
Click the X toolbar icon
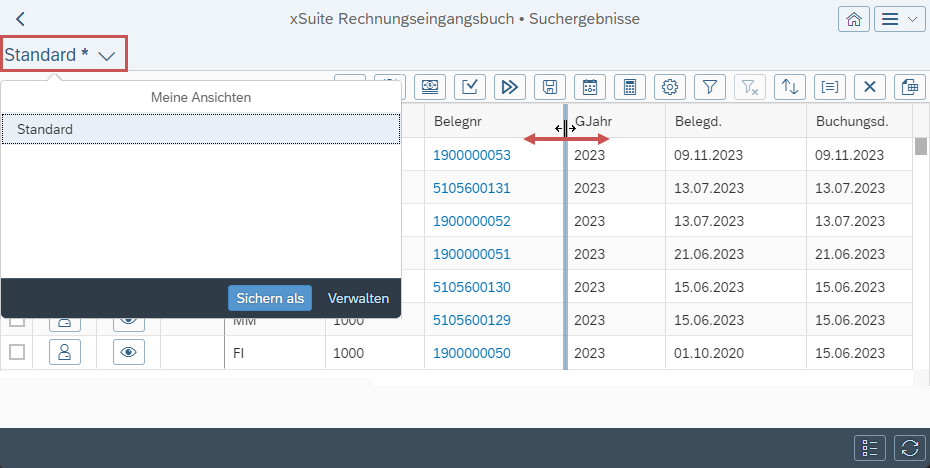(870, 87)
